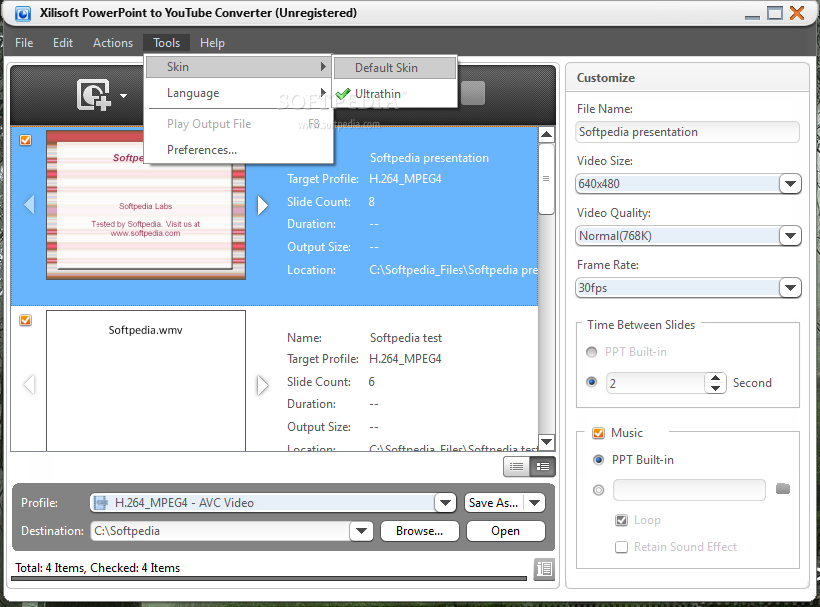The image size is (820, 607).
Task: Uncheck the Softpedia test item checkbox
Action: point(25,320)
